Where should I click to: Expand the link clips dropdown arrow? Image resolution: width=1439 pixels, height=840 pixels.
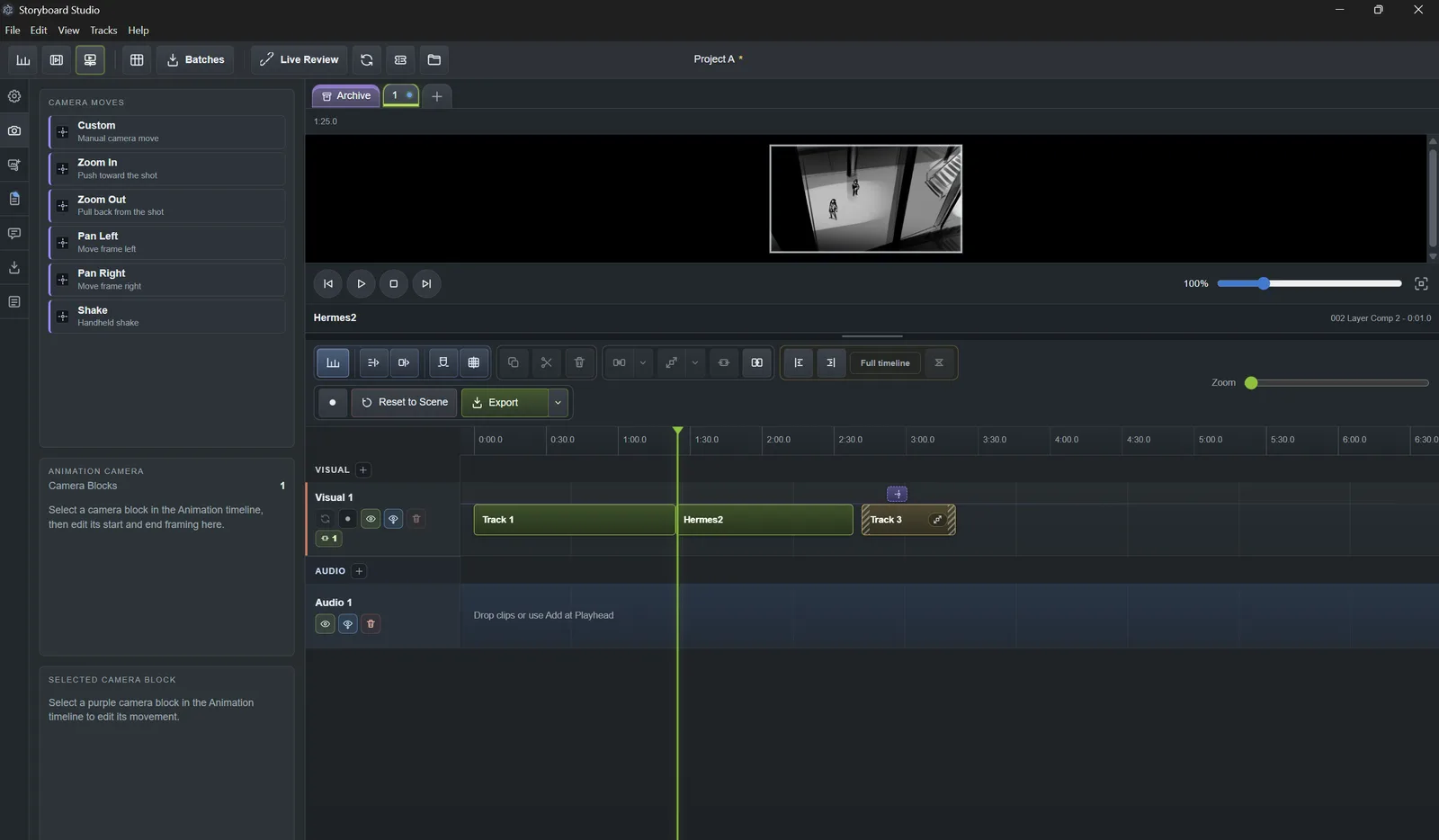[642, 362]
